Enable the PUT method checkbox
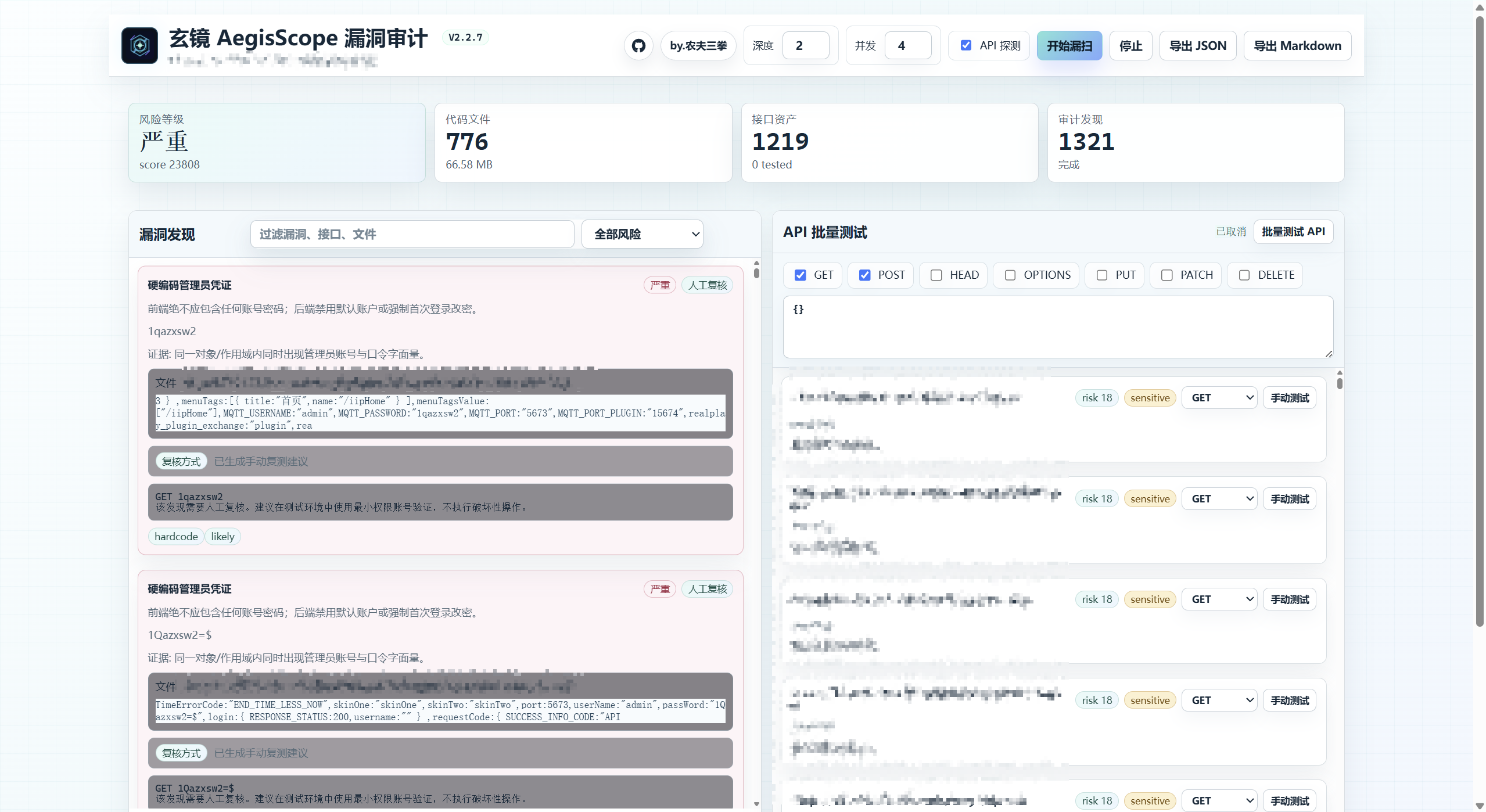The image size is (1486, 812). click(x=1101, y=275)
